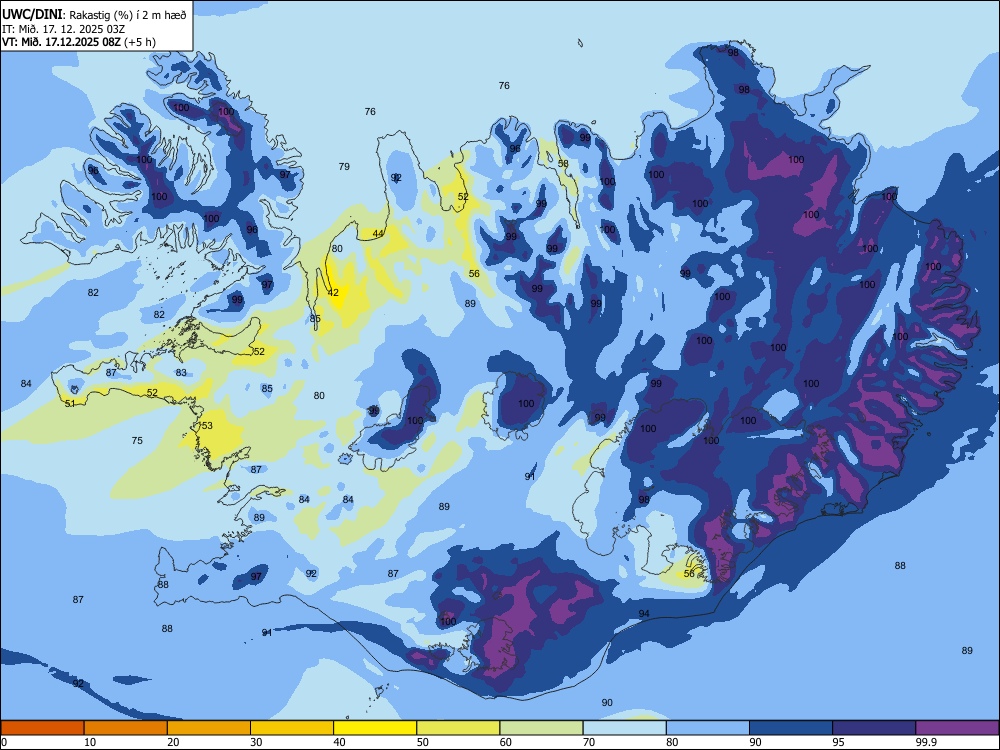Click the golden 30–40 legend swatch
Image resolution: width=1000 pixels, height=750 pixels.
[292, 728]
